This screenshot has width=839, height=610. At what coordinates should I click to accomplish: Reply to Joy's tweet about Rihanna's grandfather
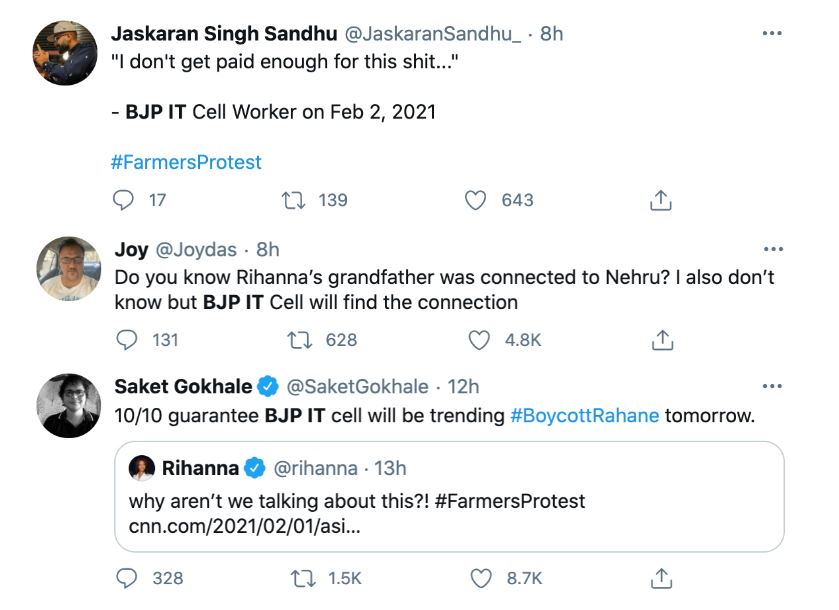126,340
